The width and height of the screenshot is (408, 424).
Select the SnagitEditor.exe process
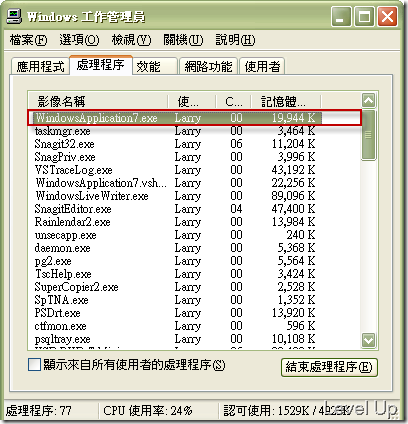pyautogui.click(x=73, y=209)
